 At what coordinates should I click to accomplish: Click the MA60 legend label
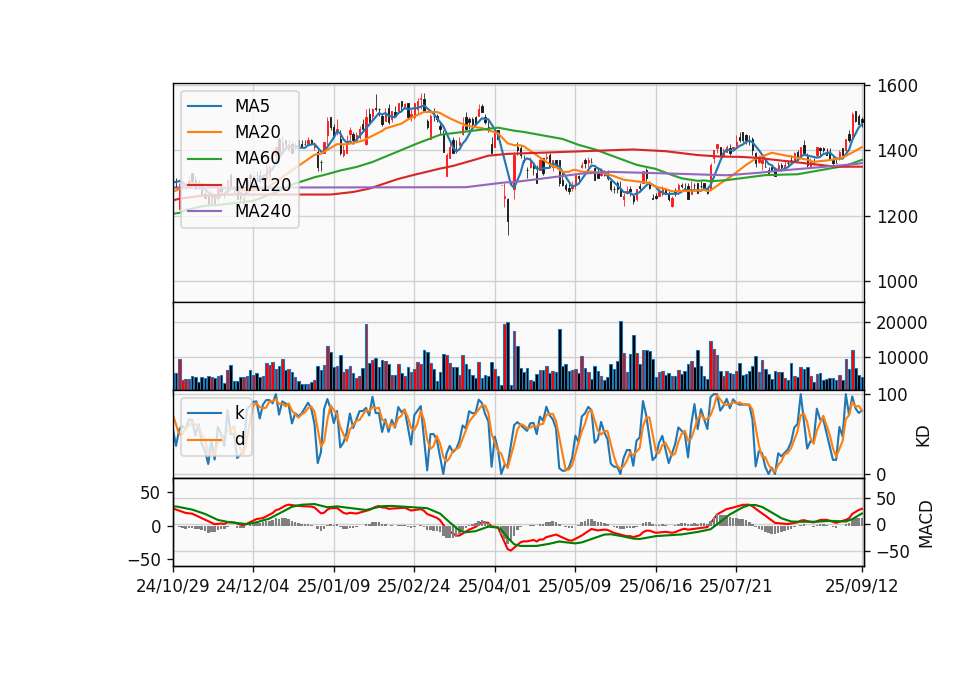click(257, 158)
